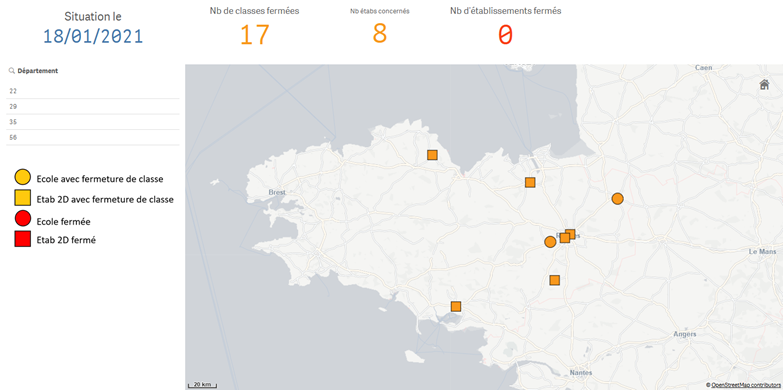Click the orange circle marker west of Rennes
783x390 pixels.
[550, 242]
